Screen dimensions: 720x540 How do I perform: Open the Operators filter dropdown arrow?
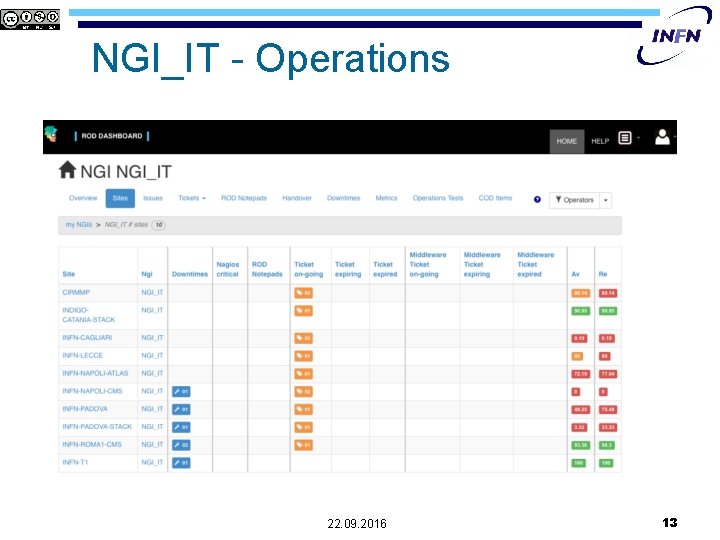point(606,200)
